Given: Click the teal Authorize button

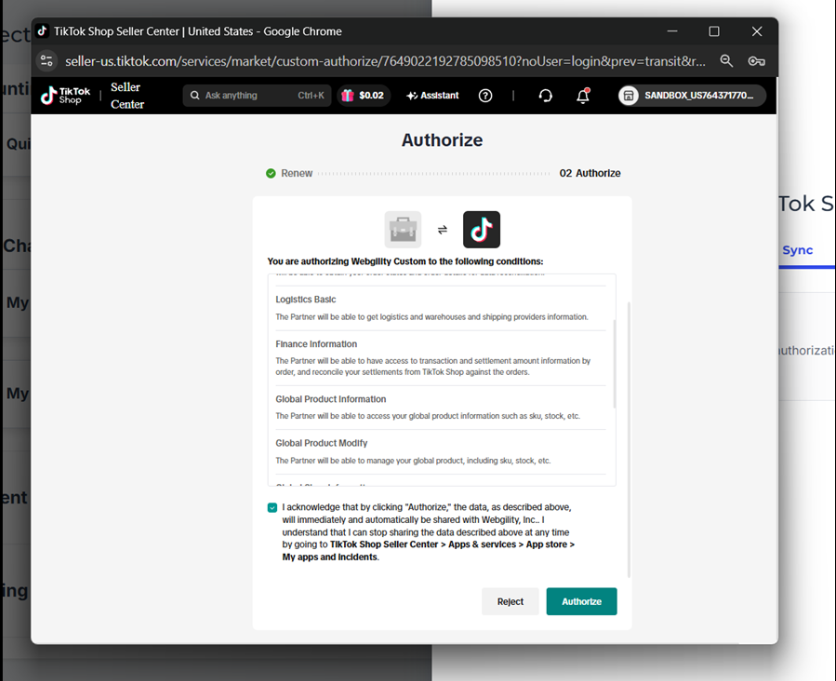Looking at the screenshot, I should tap(581, 602).
